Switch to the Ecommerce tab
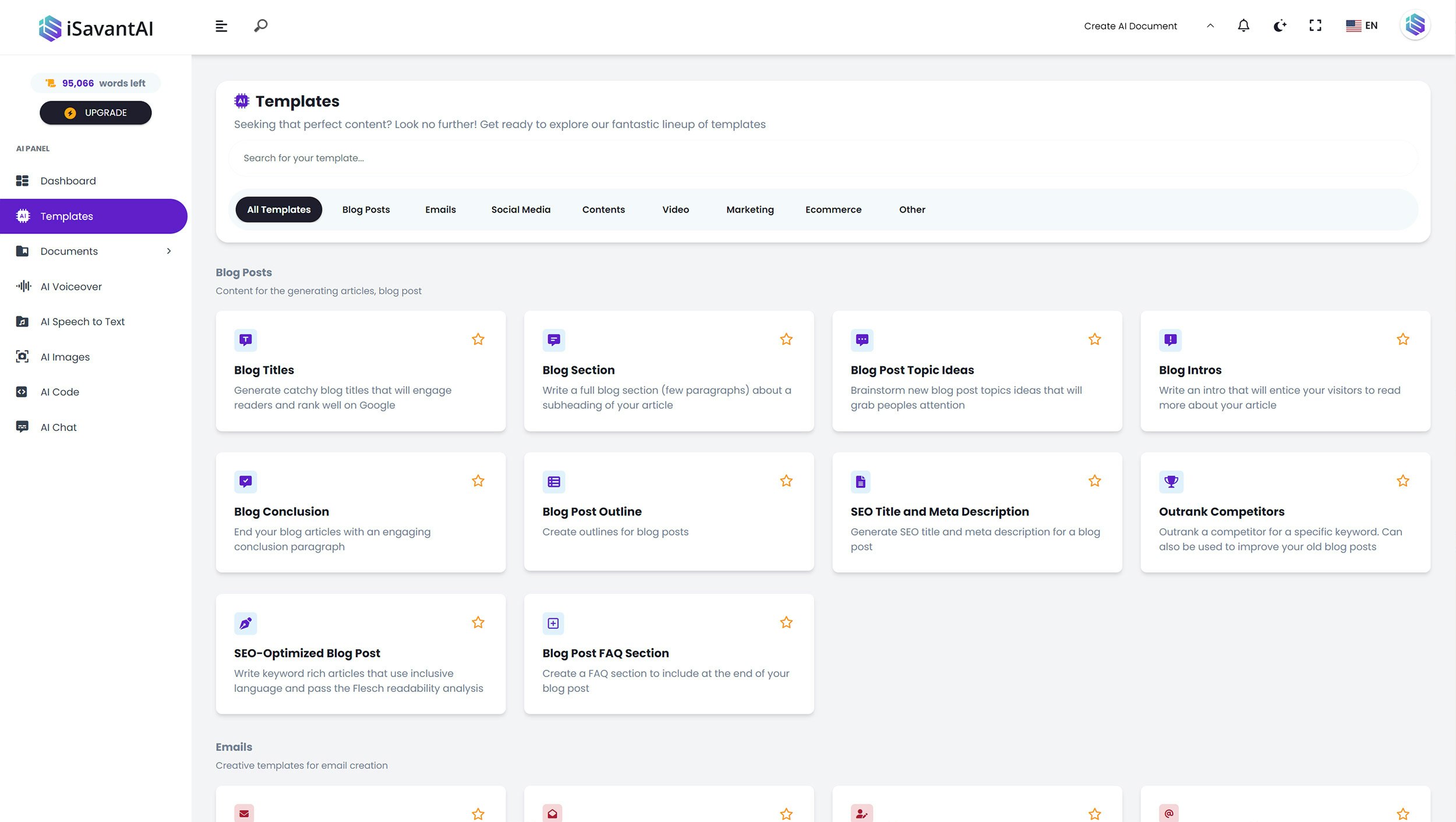1456x822 pixels. click(x=833, y=210)
